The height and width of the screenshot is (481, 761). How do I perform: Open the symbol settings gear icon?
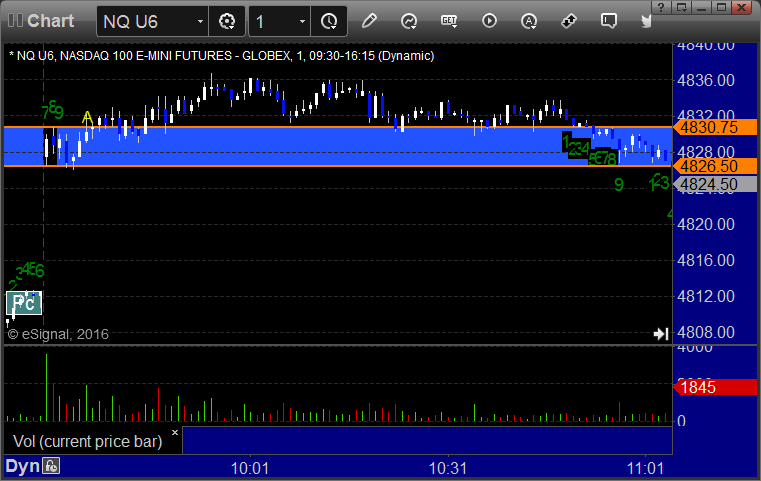coord(227,21)
